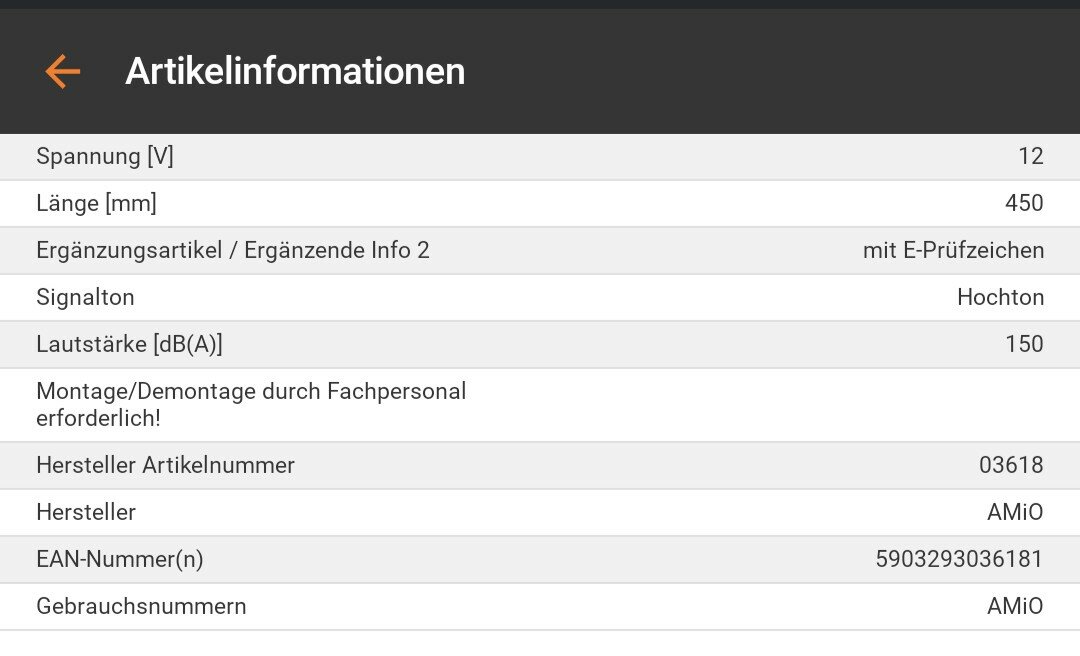Tap the orange back arrow icon
This screenshot has height=656, width=1080.
click(62, 71)
